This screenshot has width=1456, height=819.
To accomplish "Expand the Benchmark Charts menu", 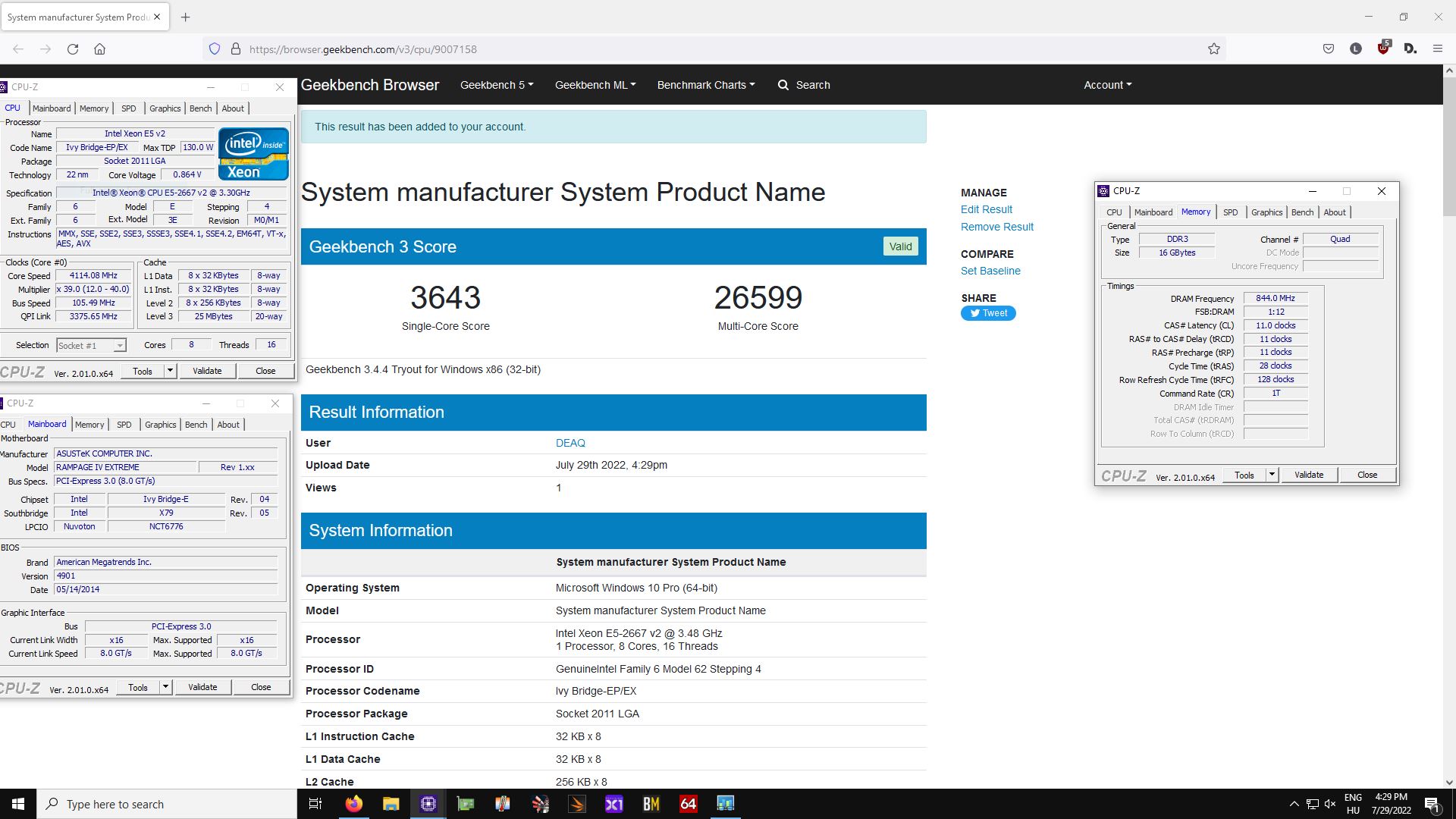I will pos(706,85).
